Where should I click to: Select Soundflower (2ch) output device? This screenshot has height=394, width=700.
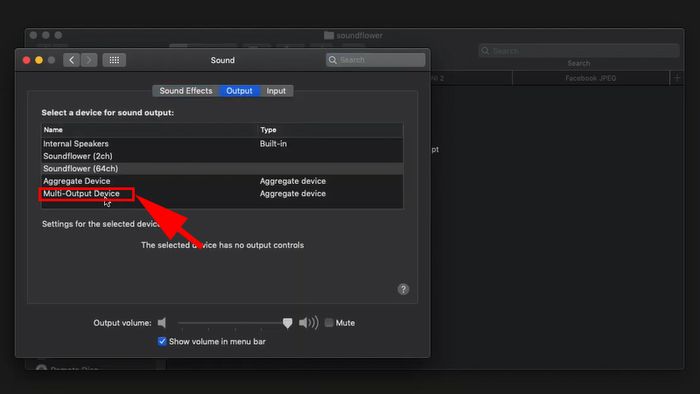click(222, 156)
